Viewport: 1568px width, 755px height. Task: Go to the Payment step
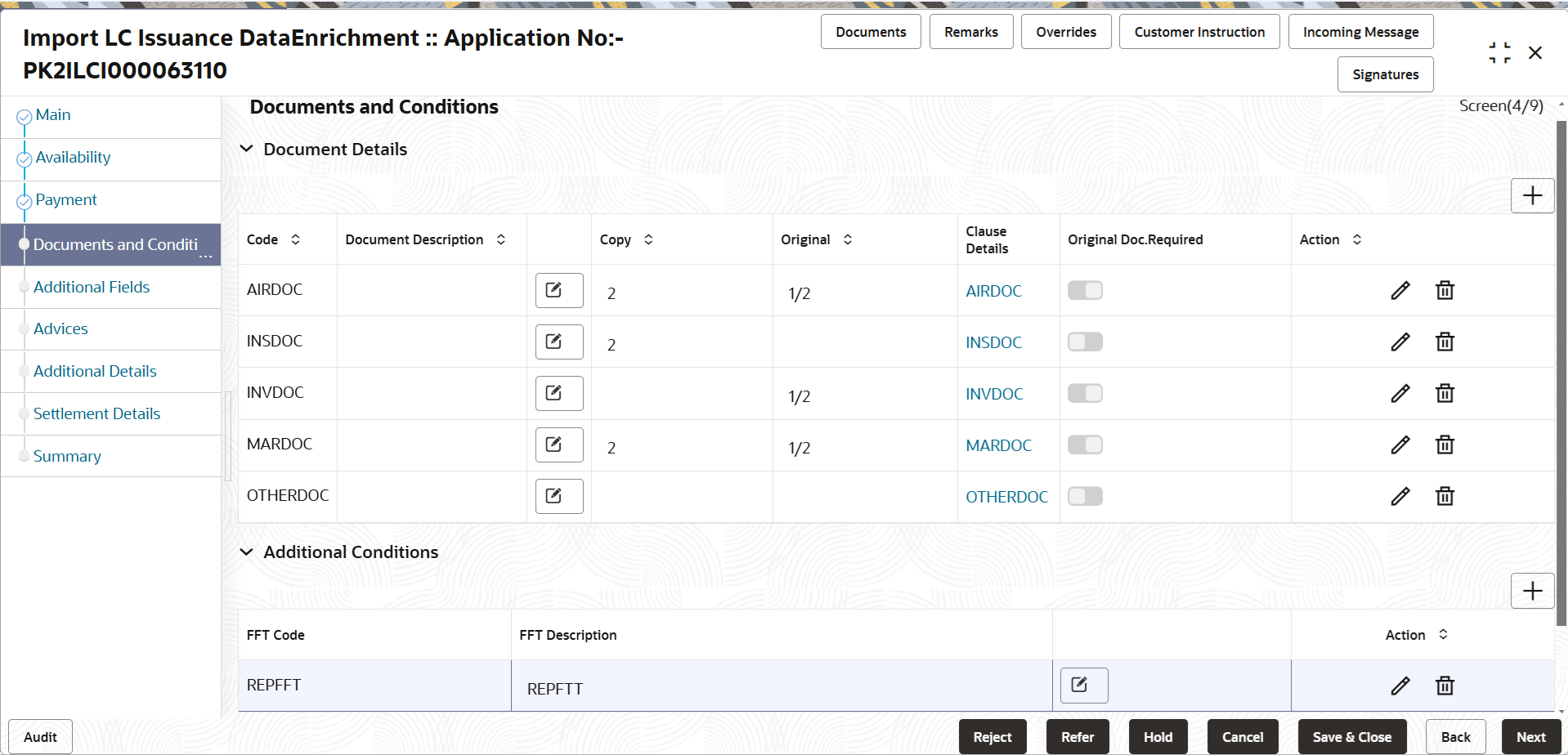coord(66,200)
